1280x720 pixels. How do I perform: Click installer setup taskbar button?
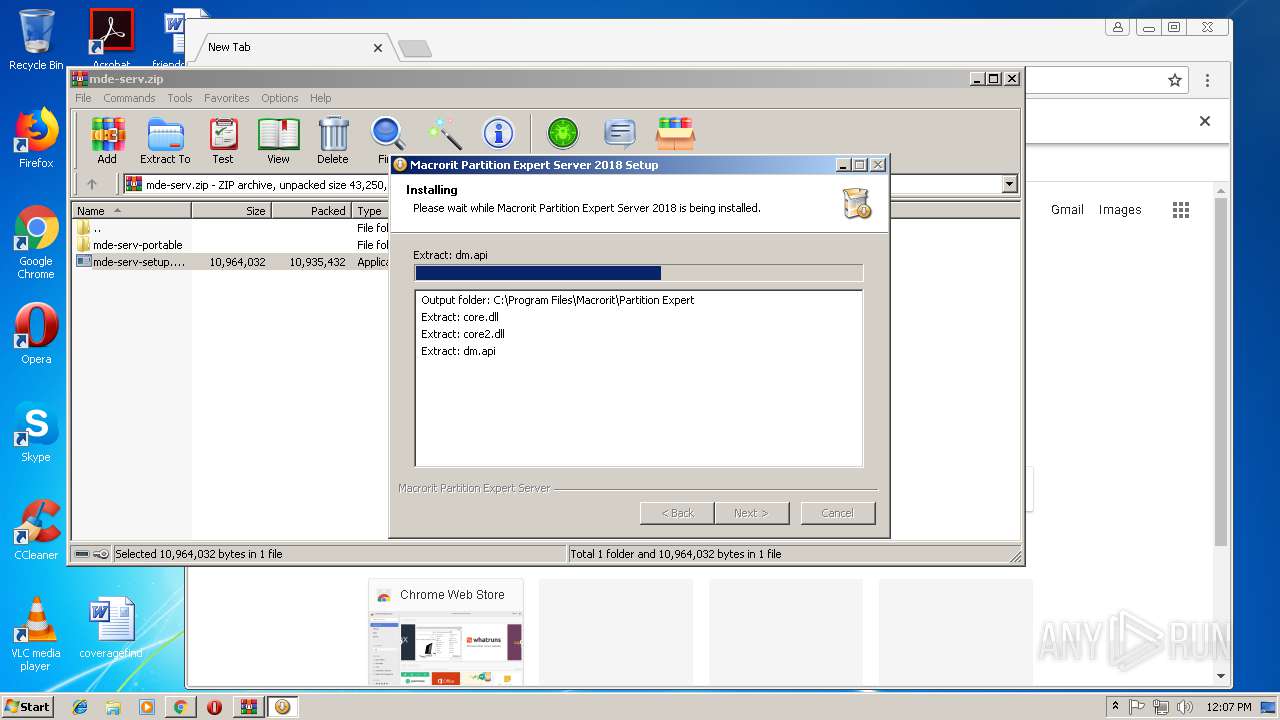click(282, 707)
